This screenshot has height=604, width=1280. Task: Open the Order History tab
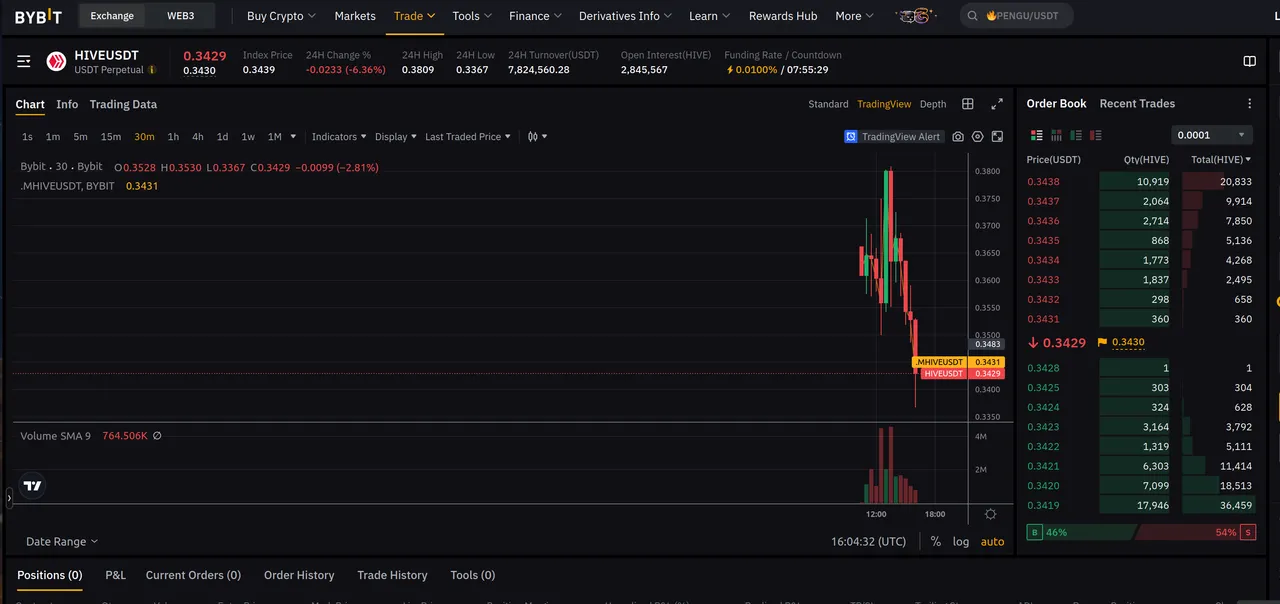[299, 575]
